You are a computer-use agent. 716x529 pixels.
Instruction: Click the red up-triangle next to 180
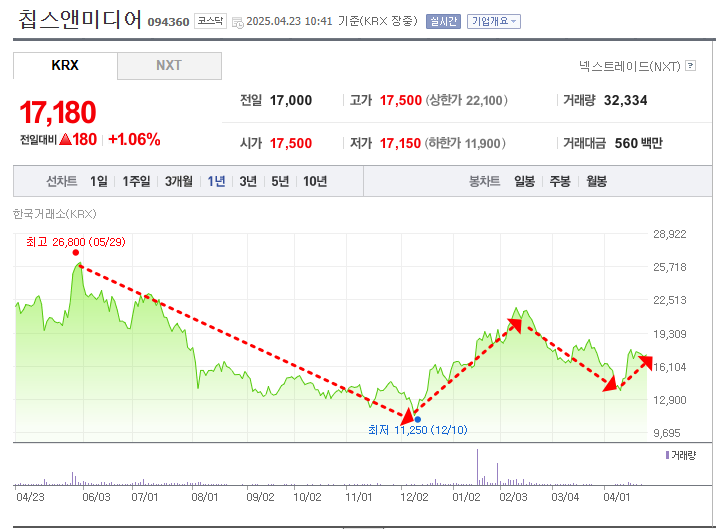click(x=65, y=139)
